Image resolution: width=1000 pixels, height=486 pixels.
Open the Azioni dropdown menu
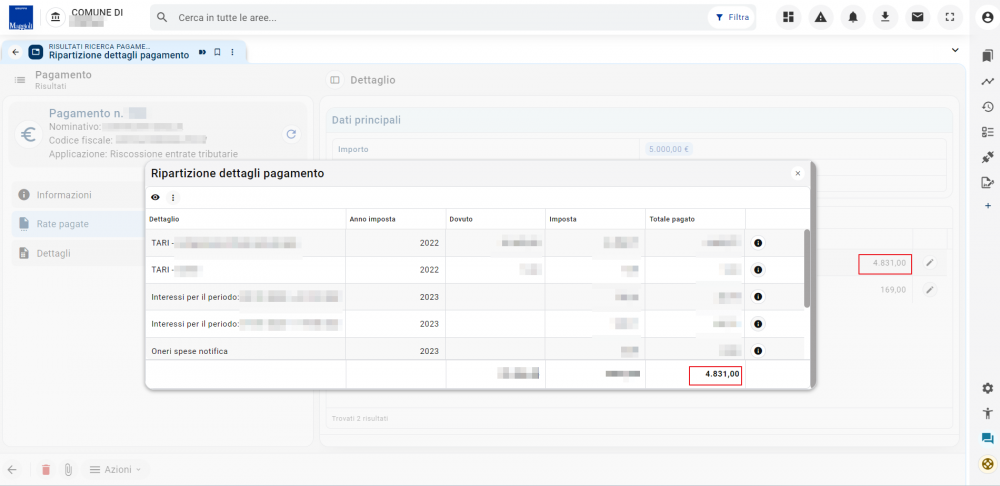coord(115,469)
